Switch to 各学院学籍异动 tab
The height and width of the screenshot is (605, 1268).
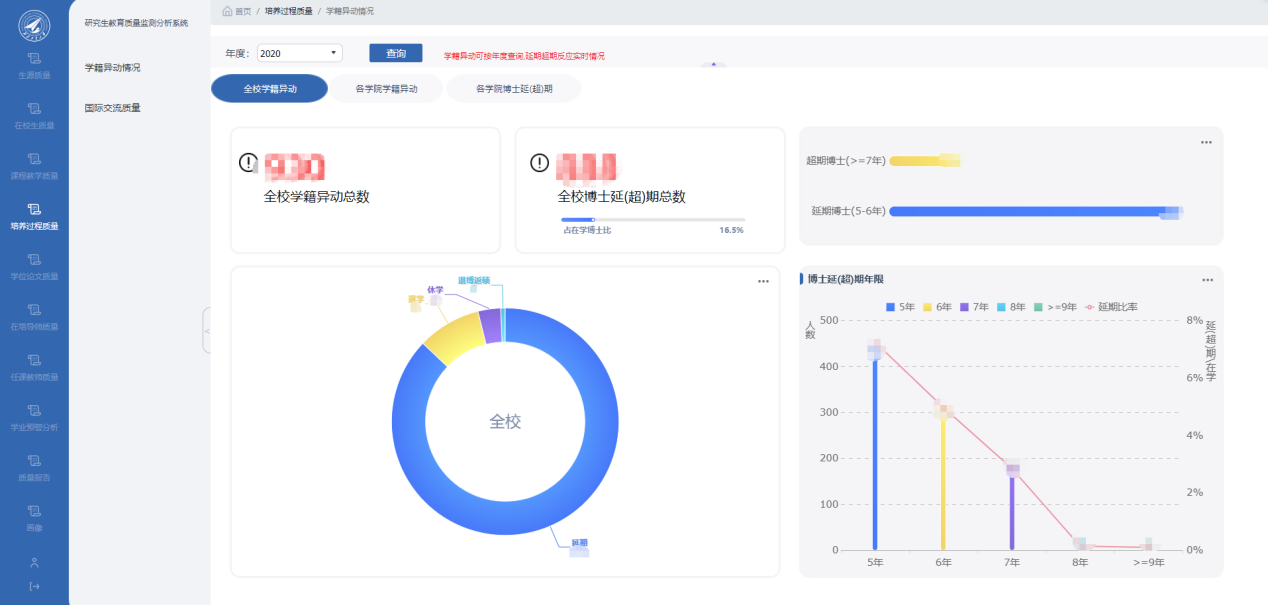tap(386, 89)
